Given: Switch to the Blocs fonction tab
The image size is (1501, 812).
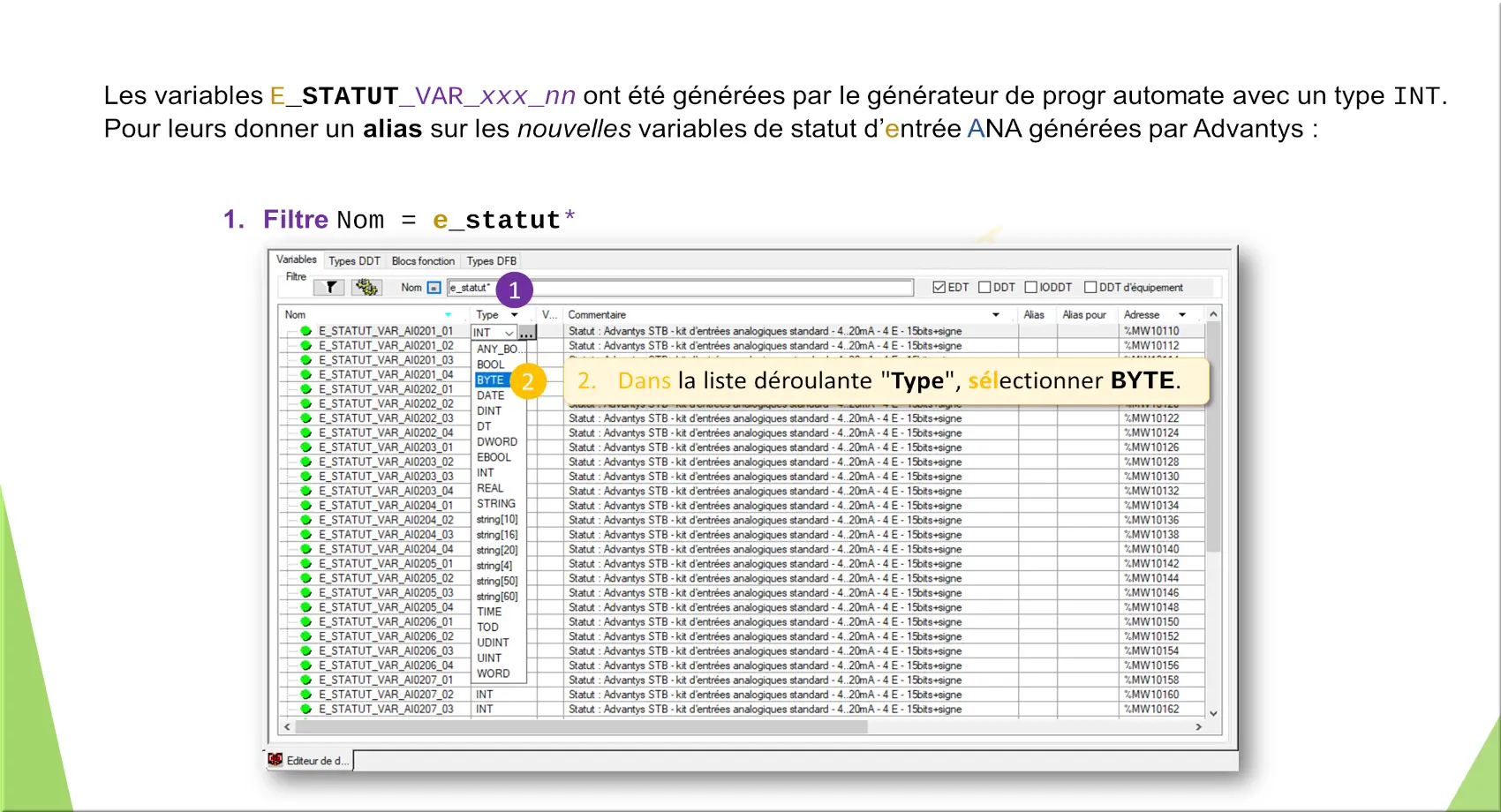Looking at the screenshot, I should [423, 261].
